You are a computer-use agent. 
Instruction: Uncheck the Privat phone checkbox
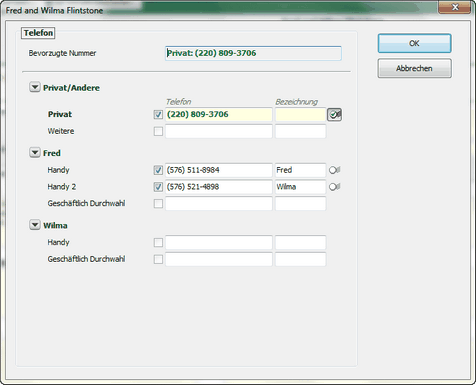(x=158, y=115)
